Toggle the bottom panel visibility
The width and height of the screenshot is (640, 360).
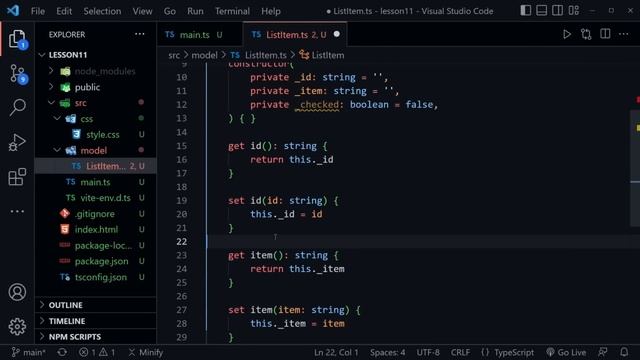click(x=542, y=11)
